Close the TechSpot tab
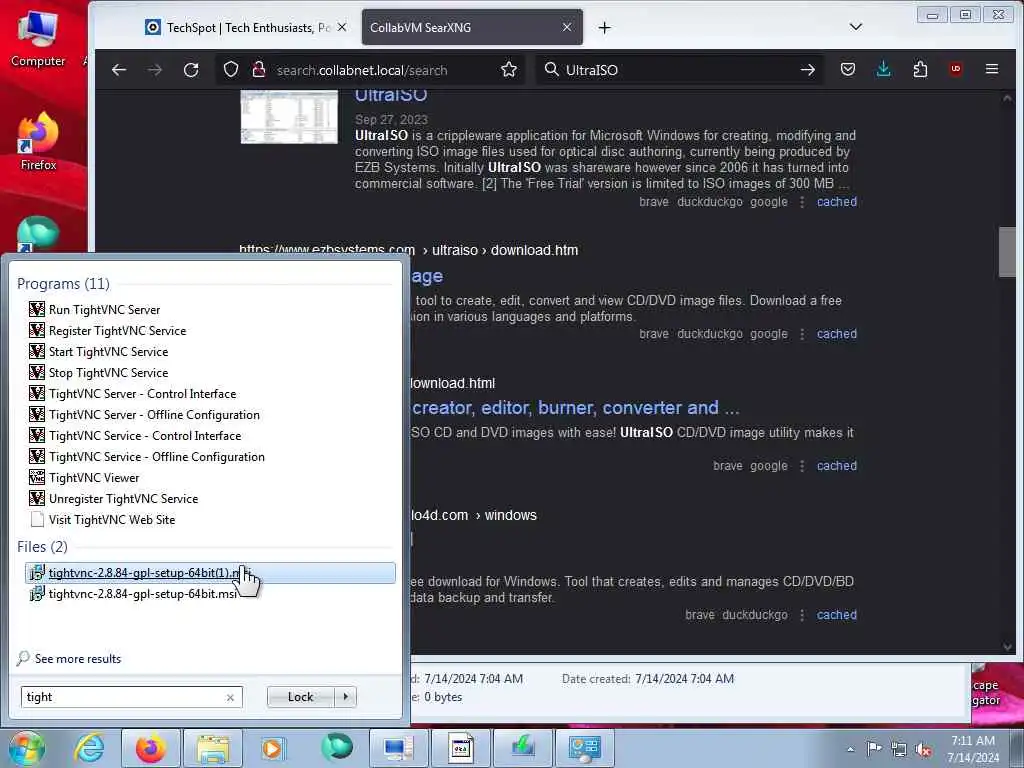The width and height of the screenshot is (1024, 768). tap(342, 27)
